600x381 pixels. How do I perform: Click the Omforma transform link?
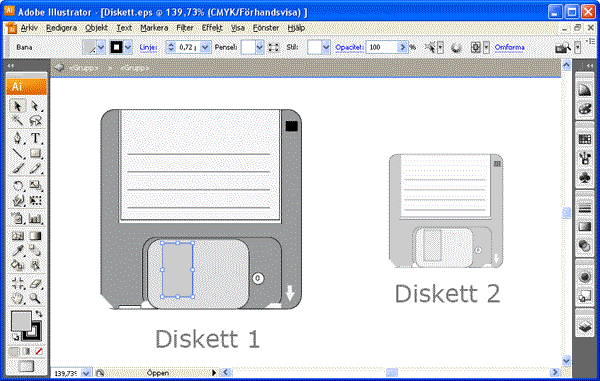[x=509, y=47]
